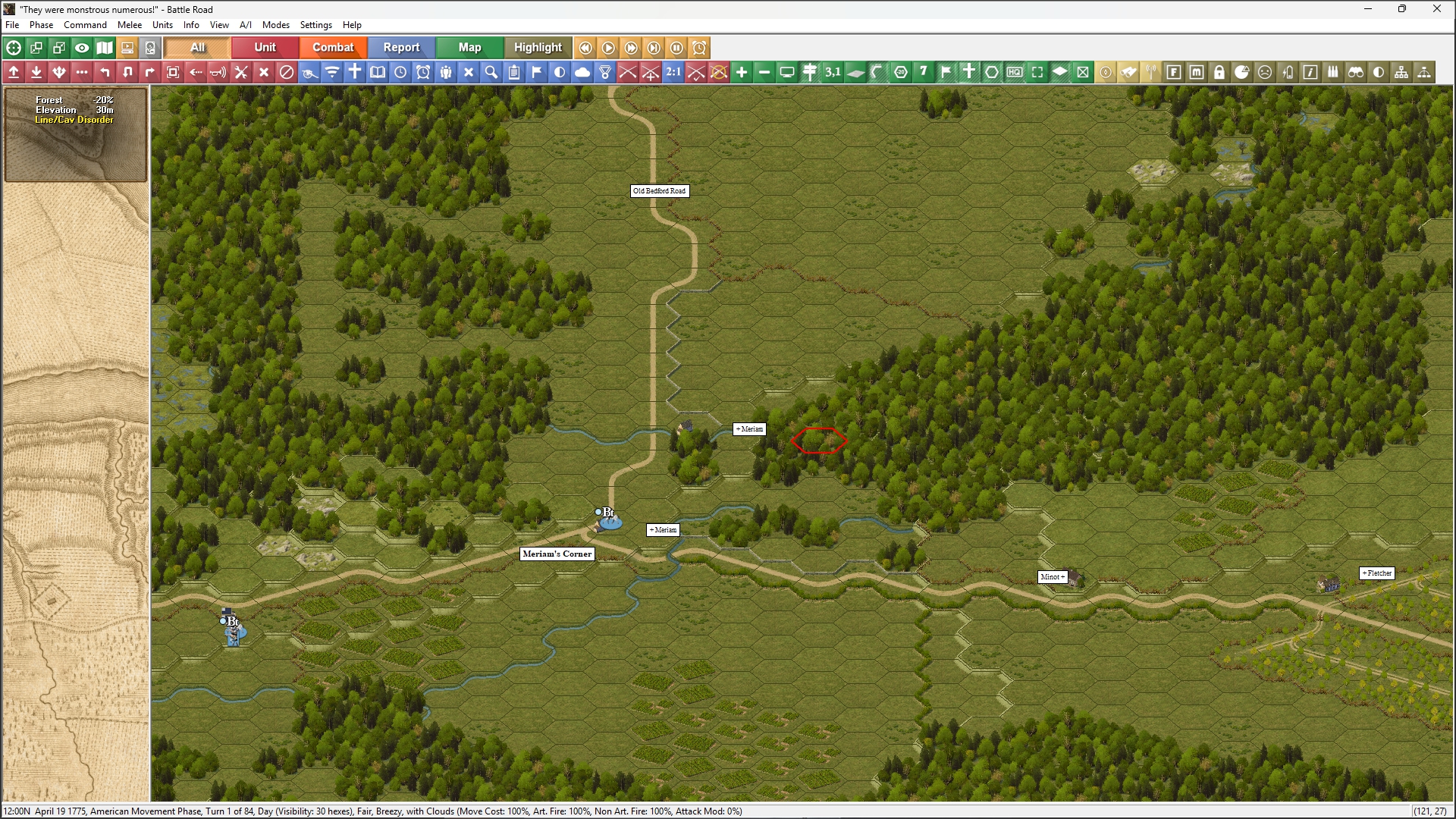This screenshot has width=1456, height=819.
Task: Click the open book icon
Action: pos(378,72)
